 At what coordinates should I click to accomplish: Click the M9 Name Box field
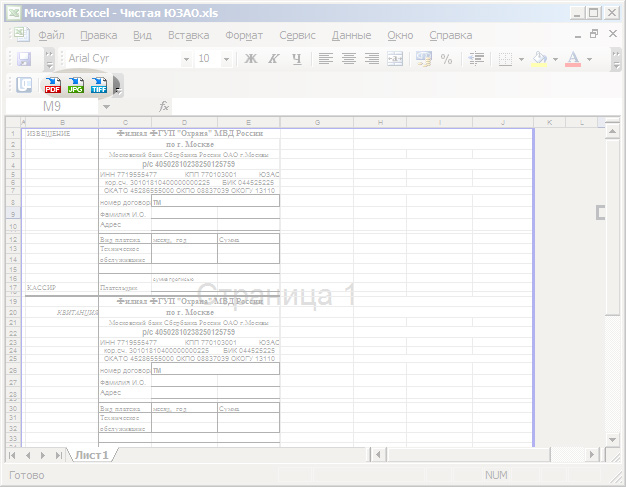point(52,107)
